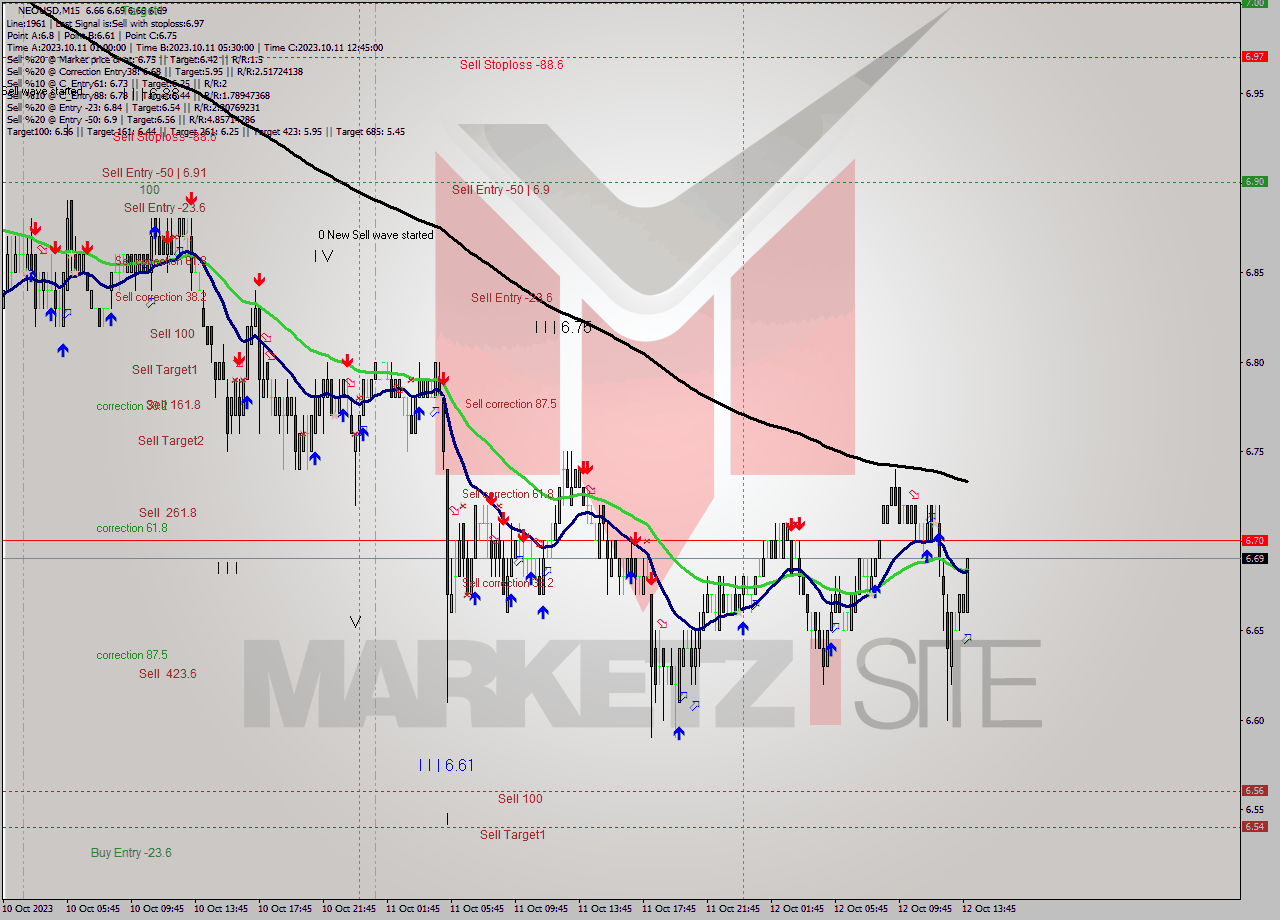
Task: Click the '11 Oct 09:45' time axis label
Action: pyautogui.click(x=540, y=909)
